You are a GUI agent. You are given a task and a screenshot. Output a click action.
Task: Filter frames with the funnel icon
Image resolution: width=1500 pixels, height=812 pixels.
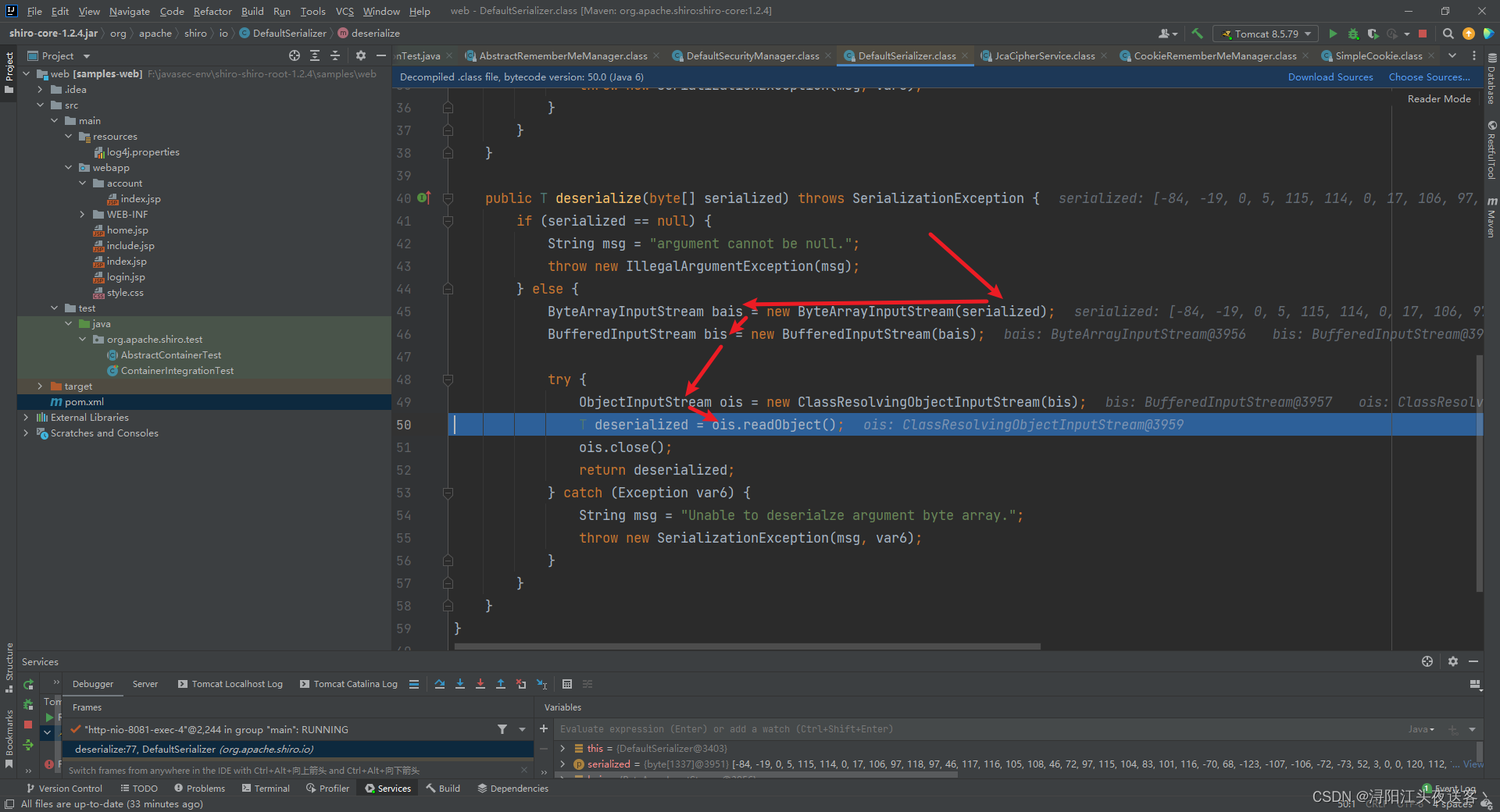[x=502, y=729]
